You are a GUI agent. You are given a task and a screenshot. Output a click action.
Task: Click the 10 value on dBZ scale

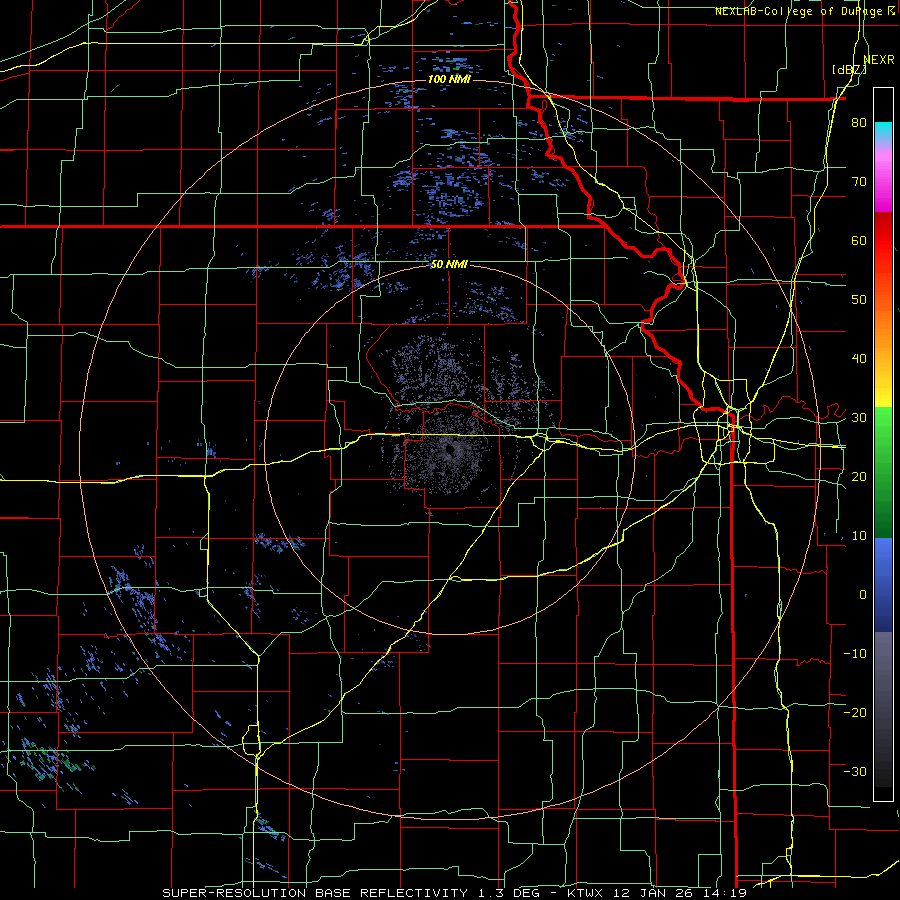859,536
